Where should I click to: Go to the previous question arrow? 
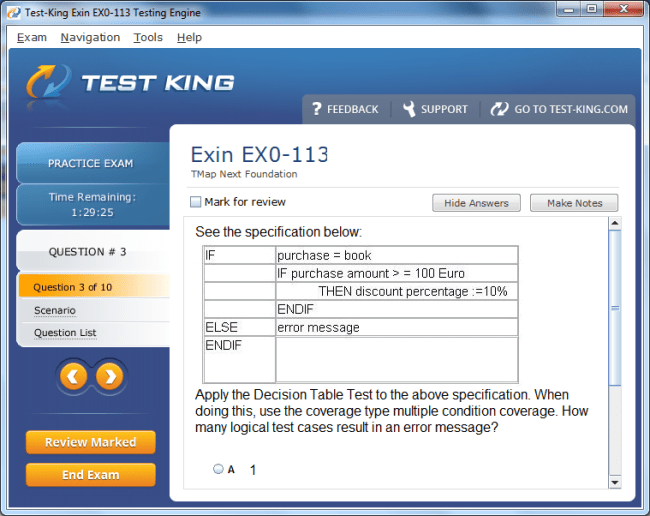[74, 377]
